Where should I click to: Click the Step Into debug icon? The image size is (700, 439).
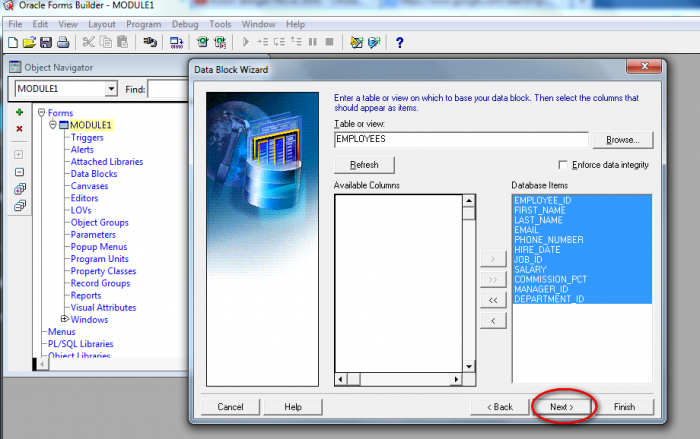(262, 42)
